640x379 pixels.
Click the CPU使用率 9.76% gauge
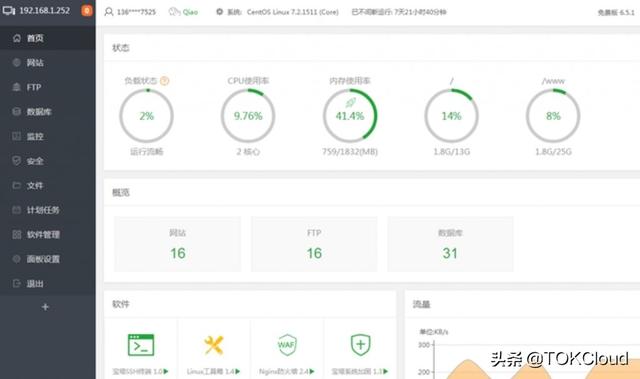coord(248,116)
